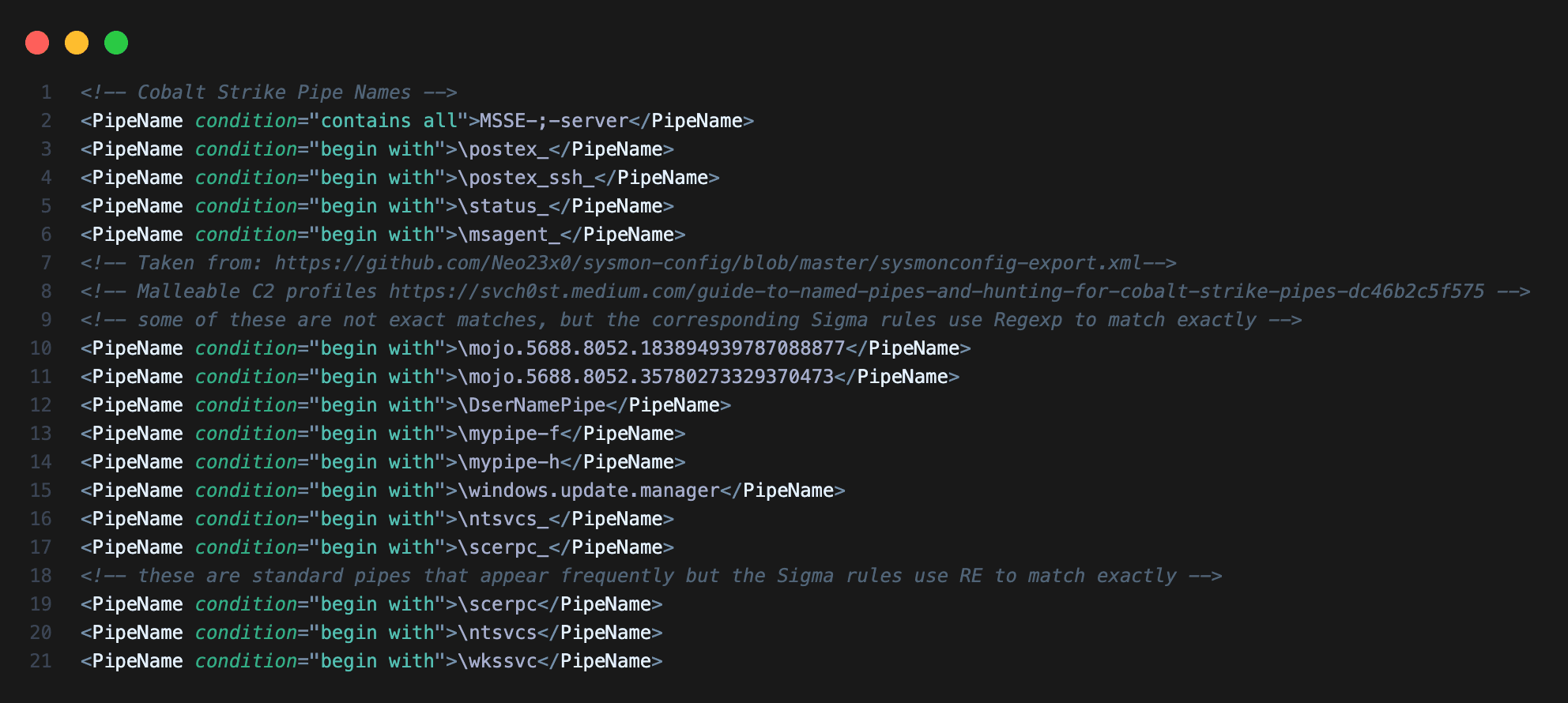Click the \DserNamePipe value text

coord(537,405)
